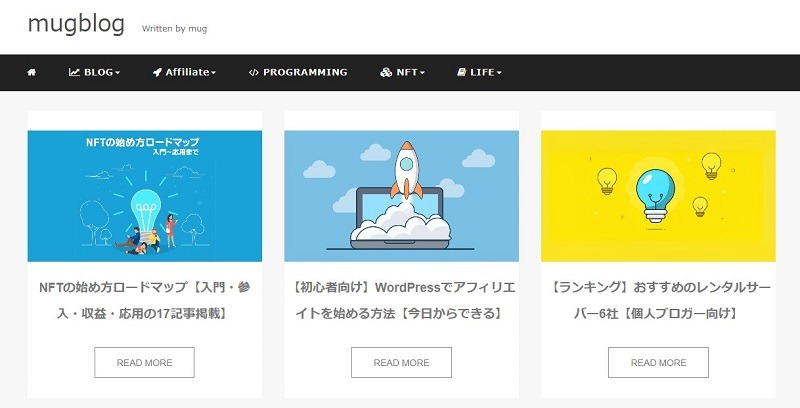Click the chart icon beside BLOG
The height and width of the screenshot is (408, 800).
74,73
